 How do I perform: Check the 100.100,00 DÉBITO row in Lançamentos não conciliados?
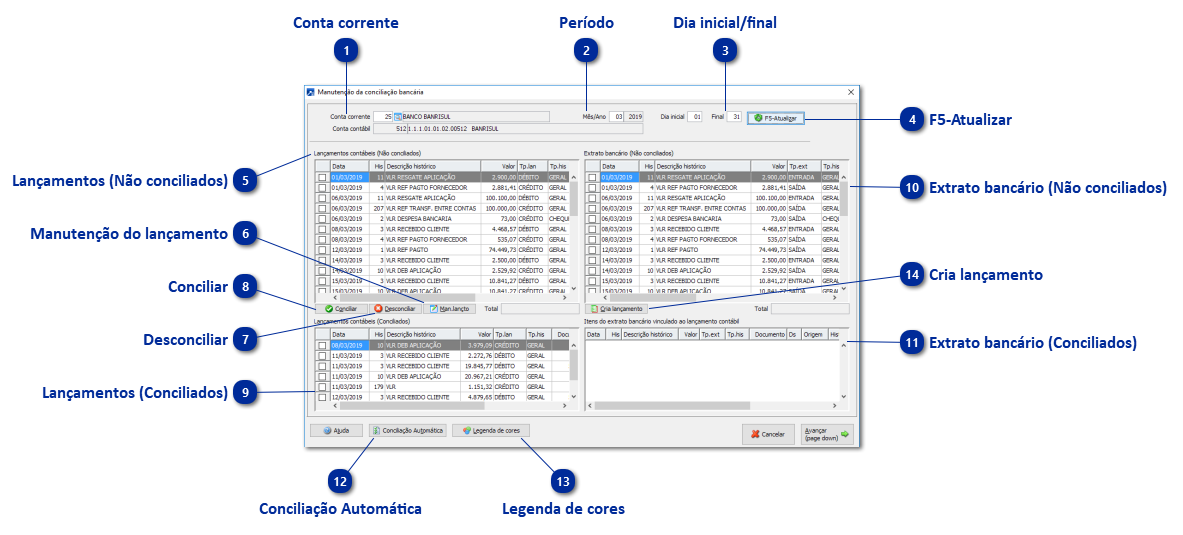(x=322, y=198)
